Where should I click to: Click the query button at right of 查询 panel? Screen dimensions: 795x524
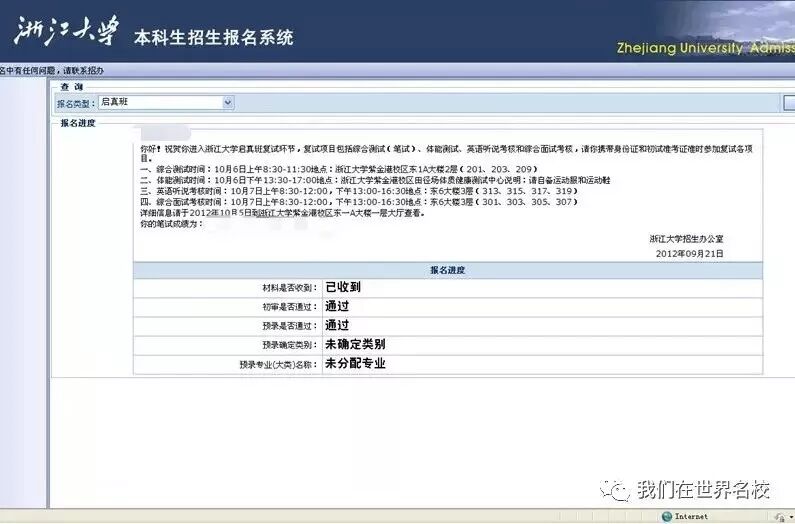click(x=789, y=102)
